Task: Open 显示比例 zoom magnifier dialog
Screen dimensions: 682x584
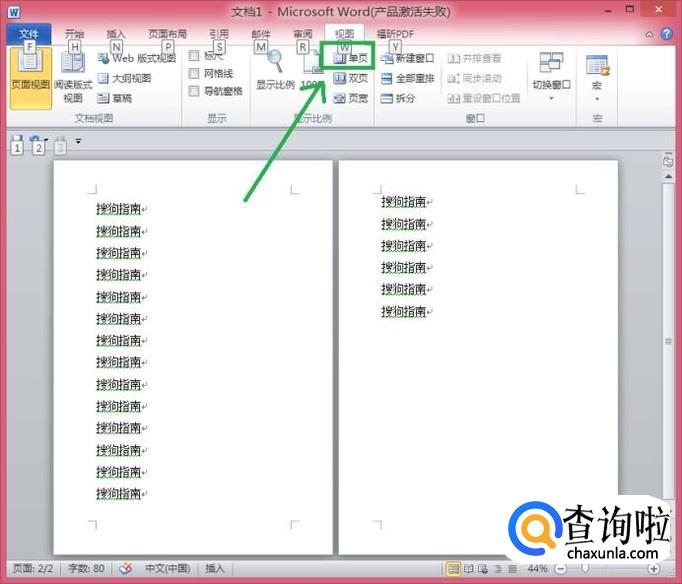Action: (275, 70)
